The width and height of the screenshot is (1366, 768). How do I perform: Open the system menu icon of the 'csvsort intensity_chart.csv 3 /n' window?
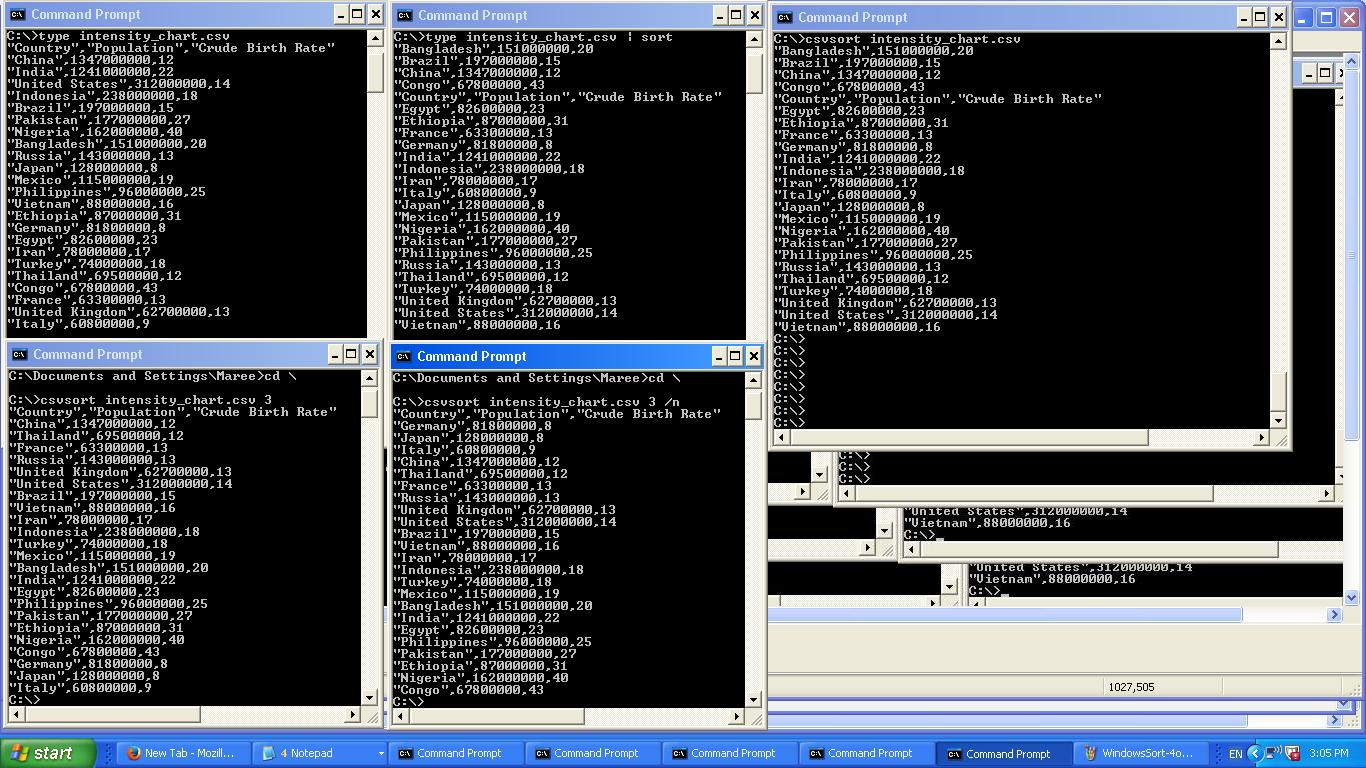pyautogui.click(x=403, y=356)
